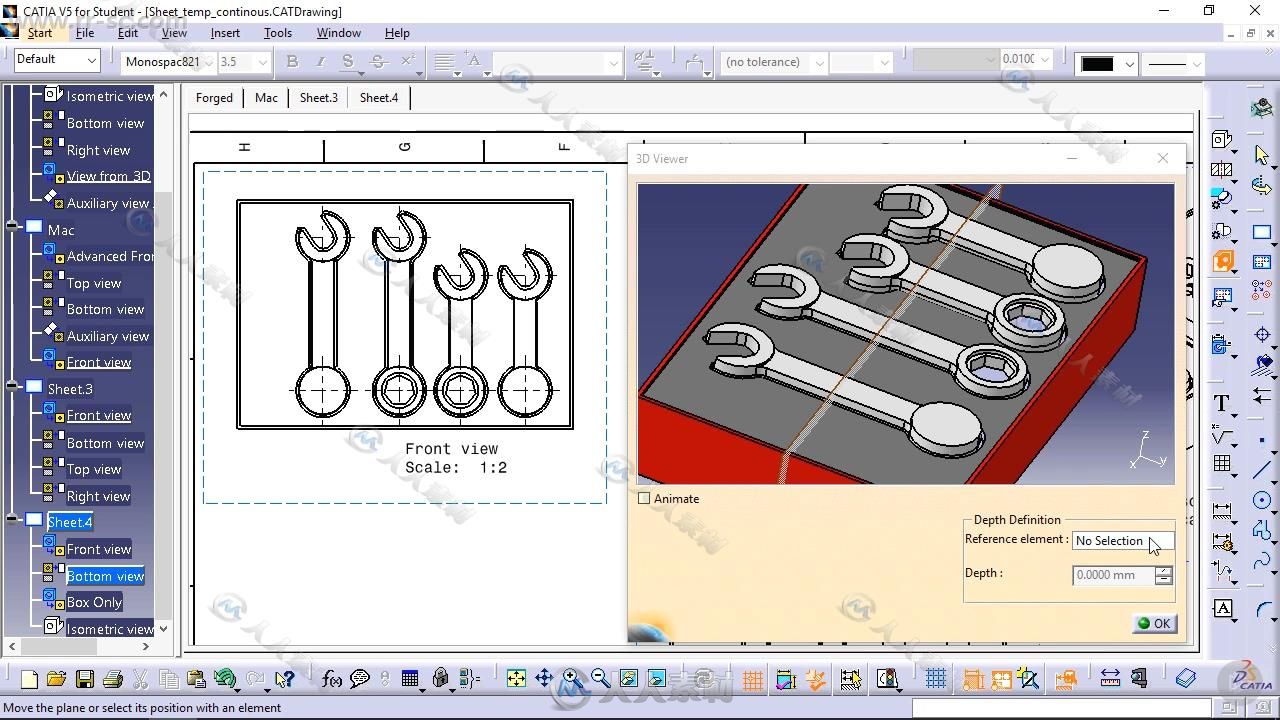Image resolution: width=1280 pixels, height=720 pixels.
Task: Click the Paste clipboard icon
Action: click(197, 680)
